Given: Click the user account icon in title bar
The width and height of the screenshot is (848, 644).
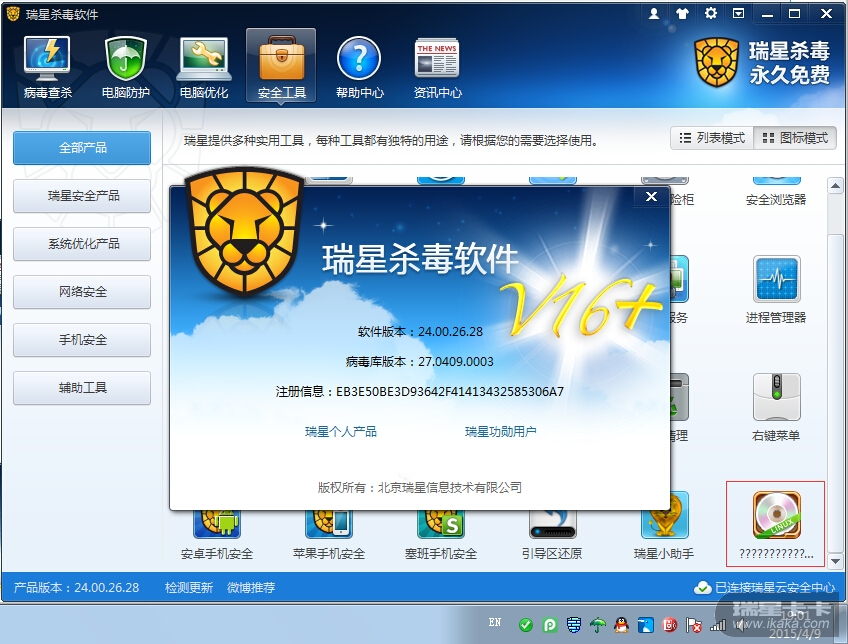Looking at the screenshot, I should pyautogui.click(x=654, y=14).
